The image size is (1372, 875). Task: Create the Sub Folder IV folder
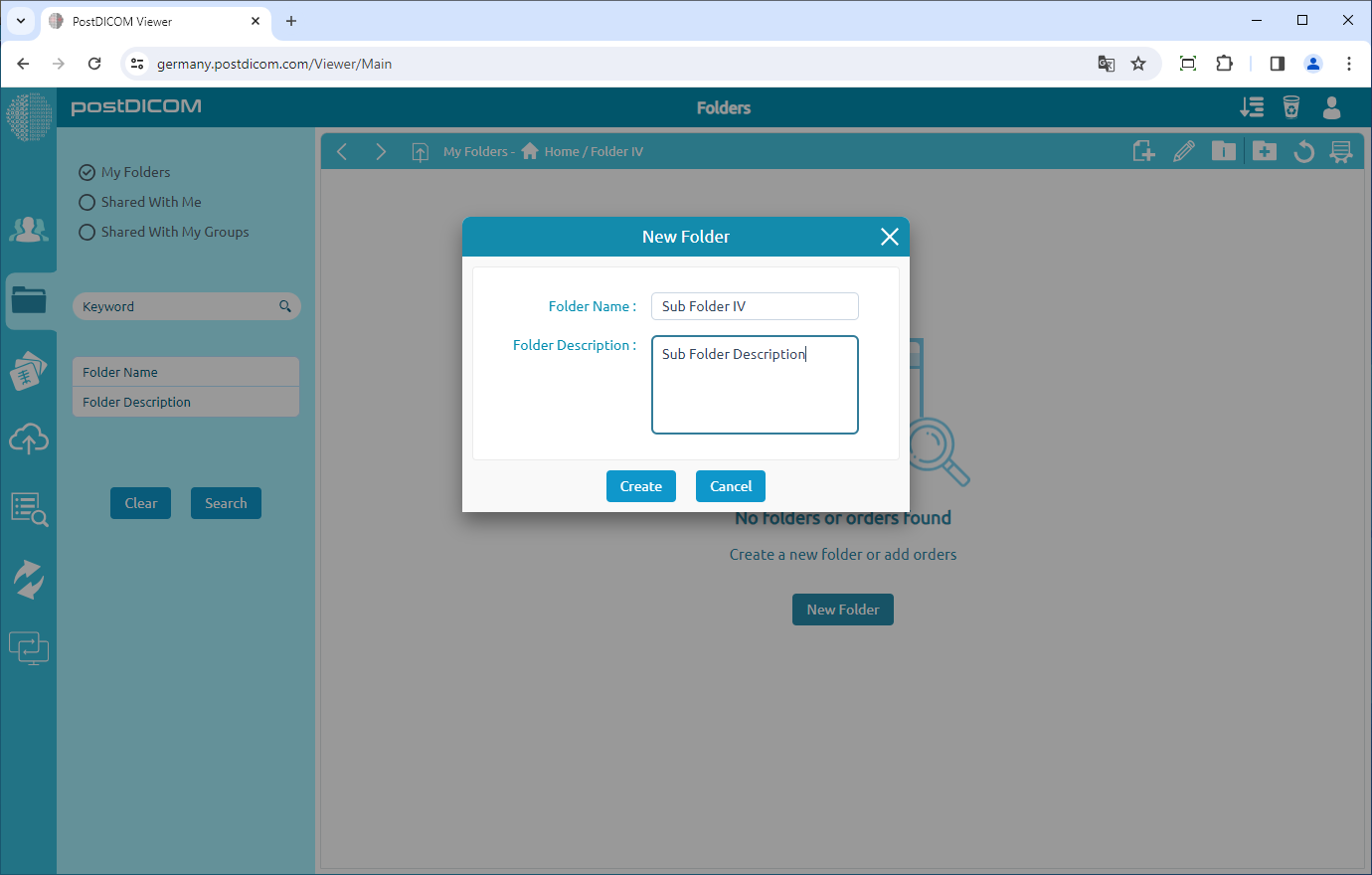click(640, 486)
